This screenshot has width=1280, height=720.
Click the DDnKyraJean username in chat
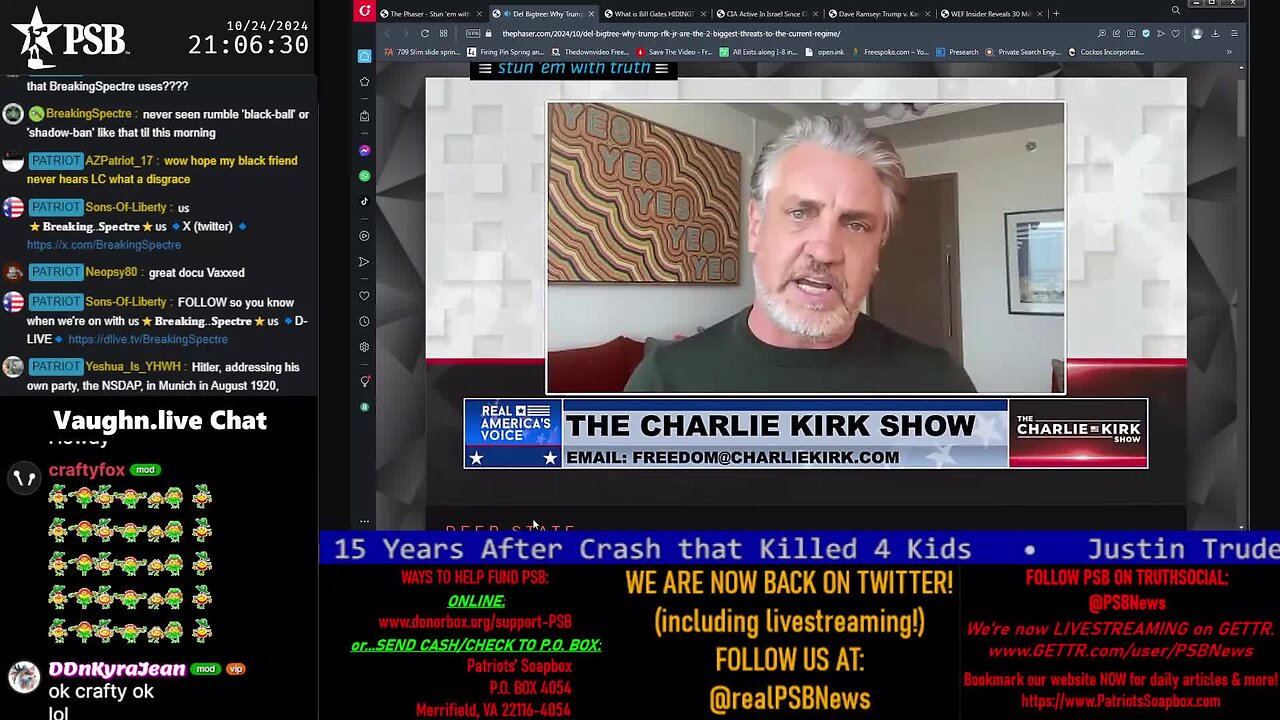click(x=117, y=669)
